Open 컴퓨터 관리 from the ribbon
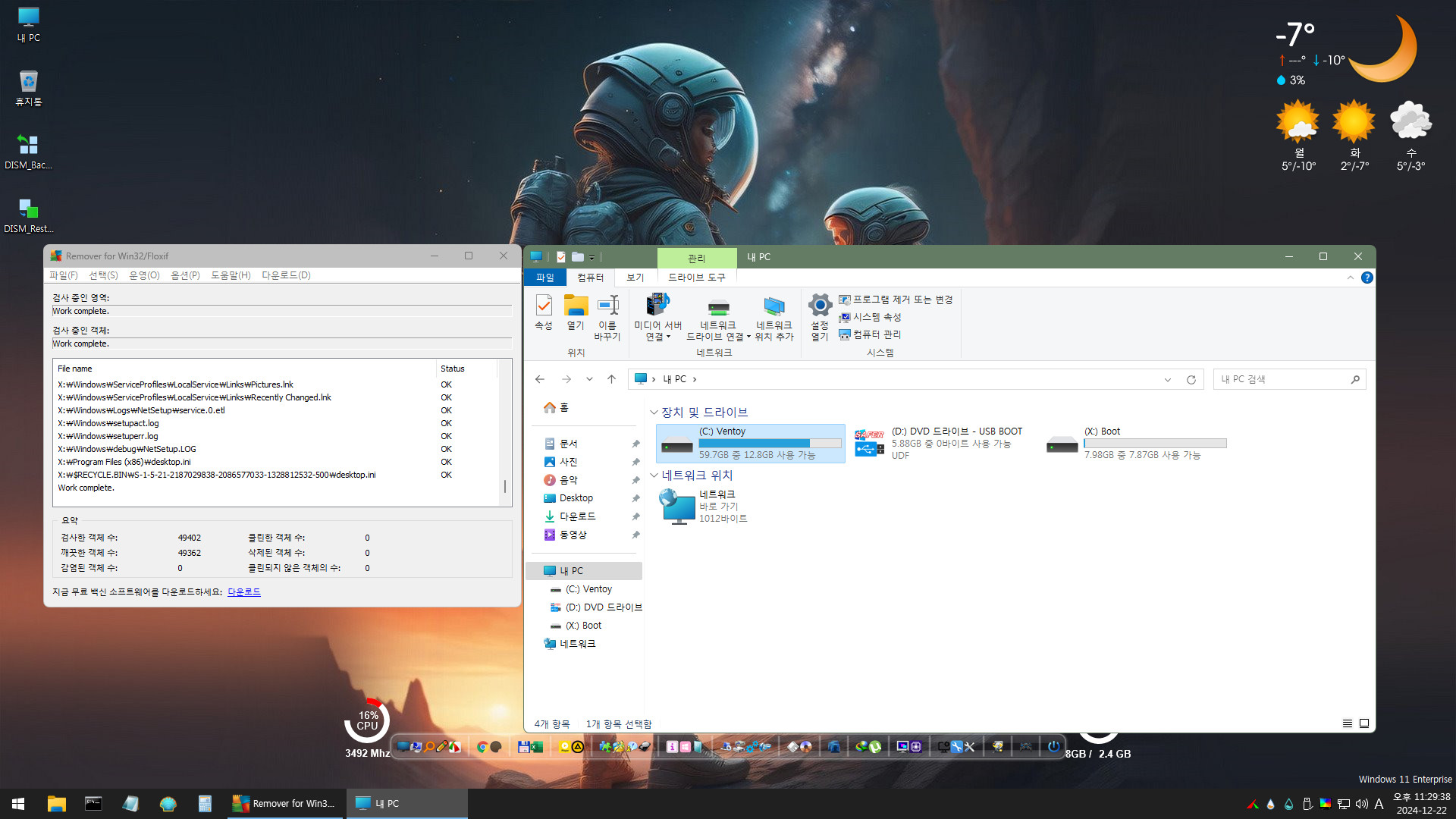Viewport: 1456px width, 819px height. tap(870, 334)
